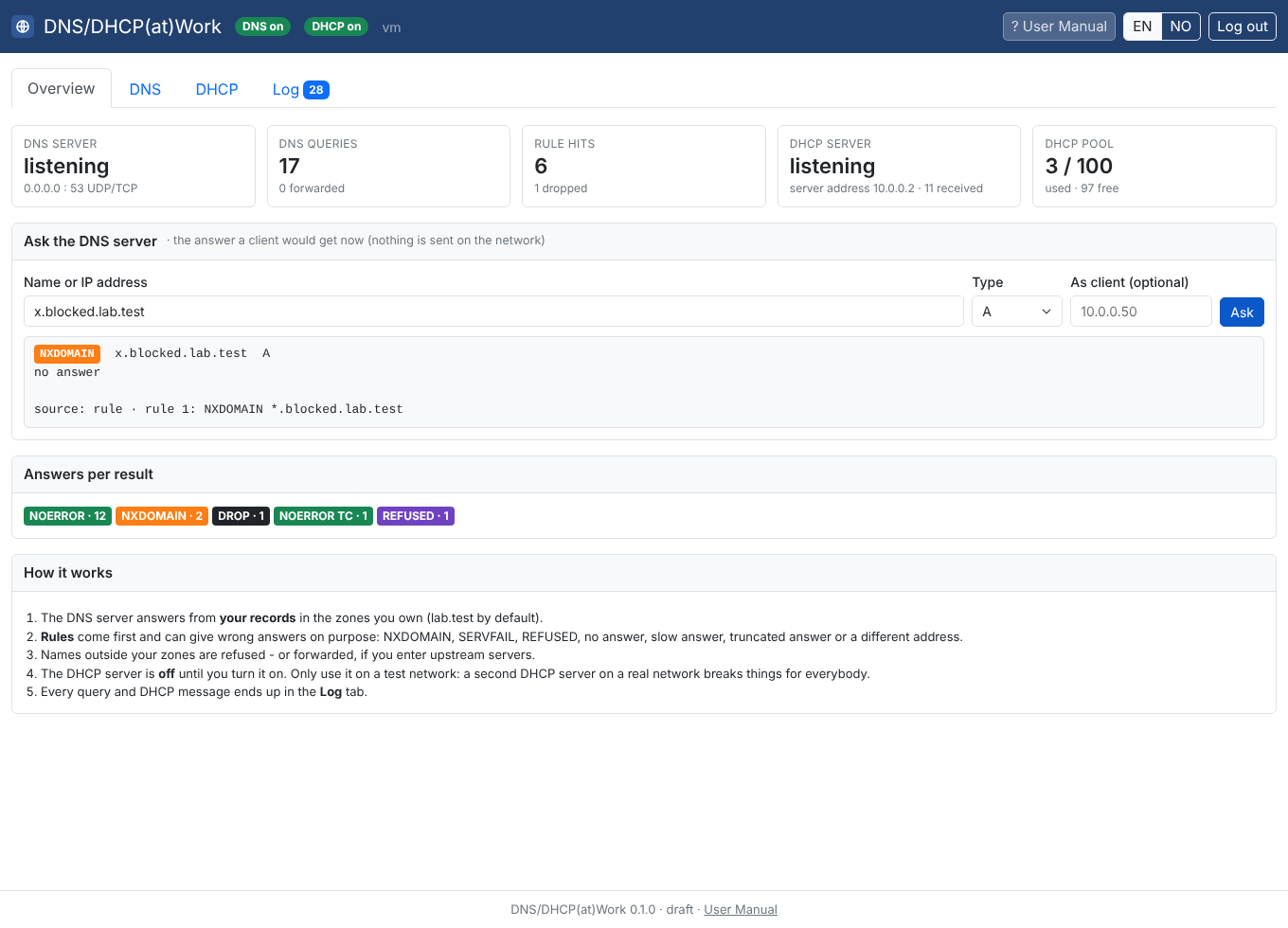Screen dimensions: 1288x928
Task: Click the Log out button
Action: coord(1242,27)
